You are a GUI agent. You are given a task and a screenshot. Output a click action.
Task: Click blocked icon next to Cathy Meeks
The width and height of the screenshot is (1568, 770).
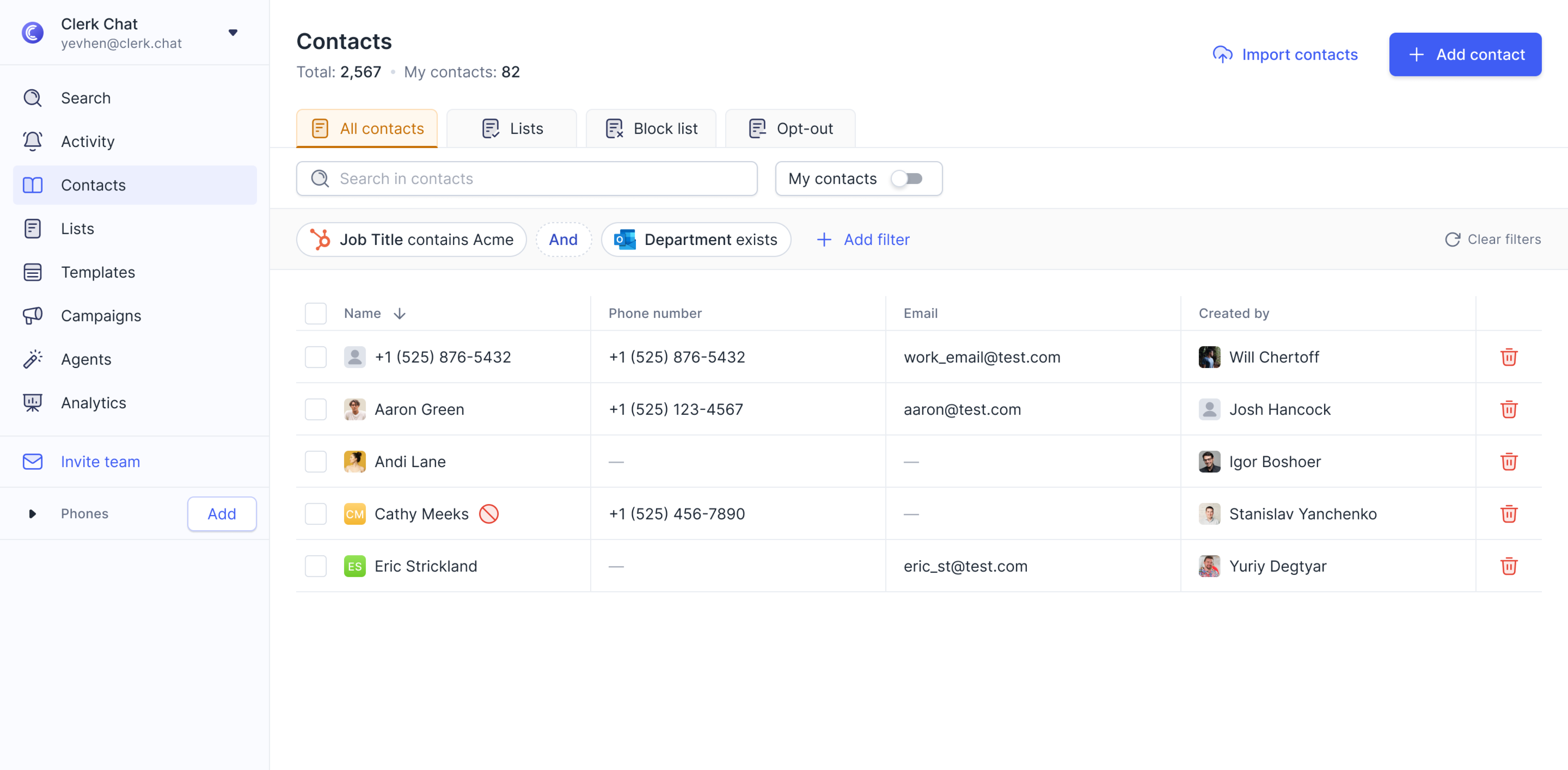click(488, 514)
